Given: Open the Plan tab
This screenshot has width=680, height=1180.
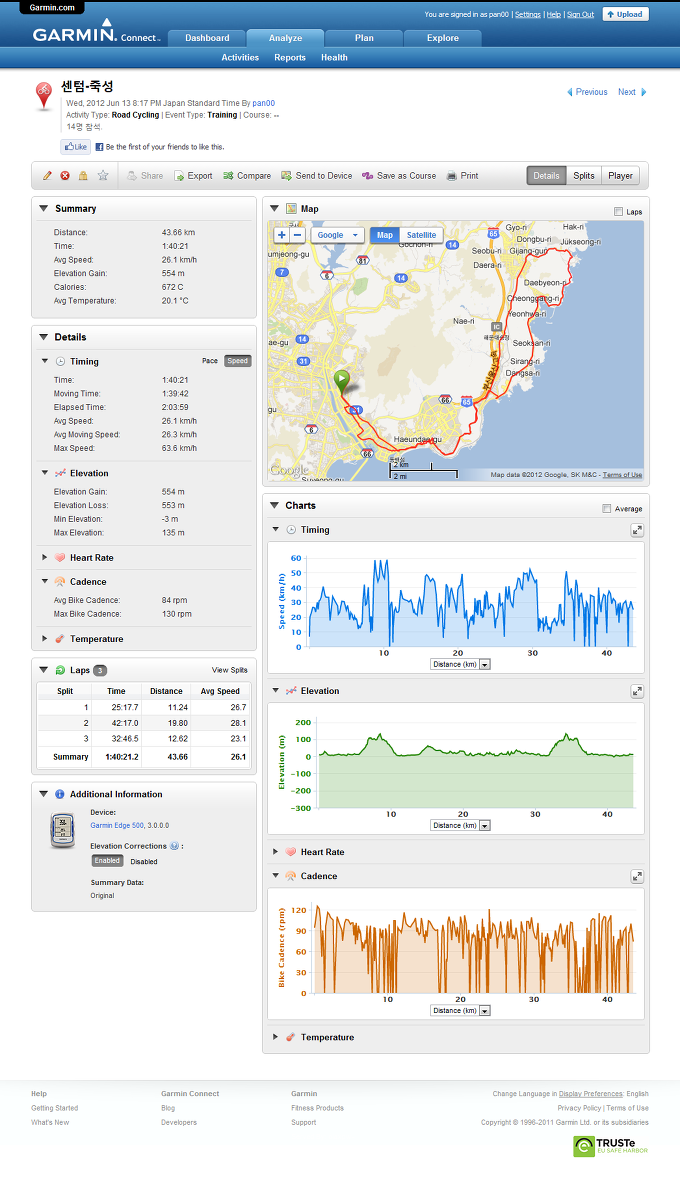Looking at the screenshot, I should [364, 38].
